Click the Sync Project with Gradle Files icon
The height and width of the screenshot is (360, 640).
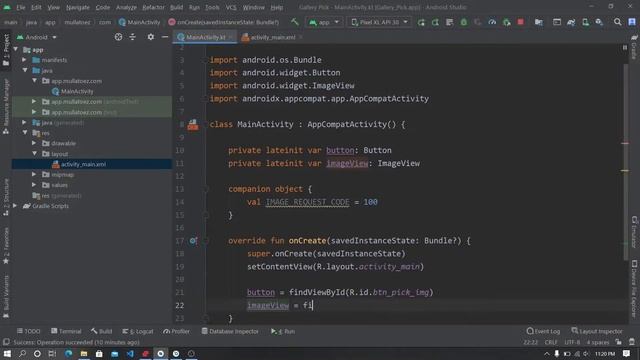[x=571, y=22]
